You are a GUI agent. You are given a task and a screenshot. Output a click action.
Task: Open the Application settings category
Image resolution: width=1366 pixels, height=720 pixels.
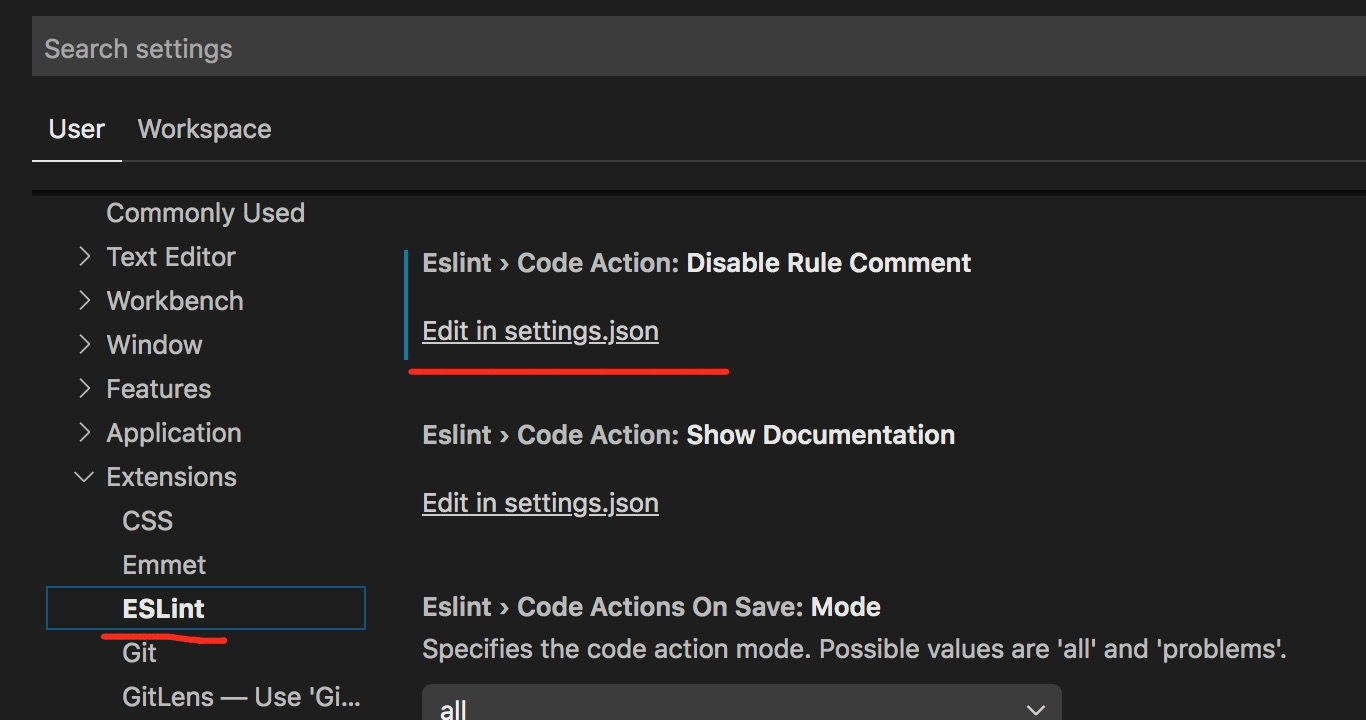click(x=174, y=433)
